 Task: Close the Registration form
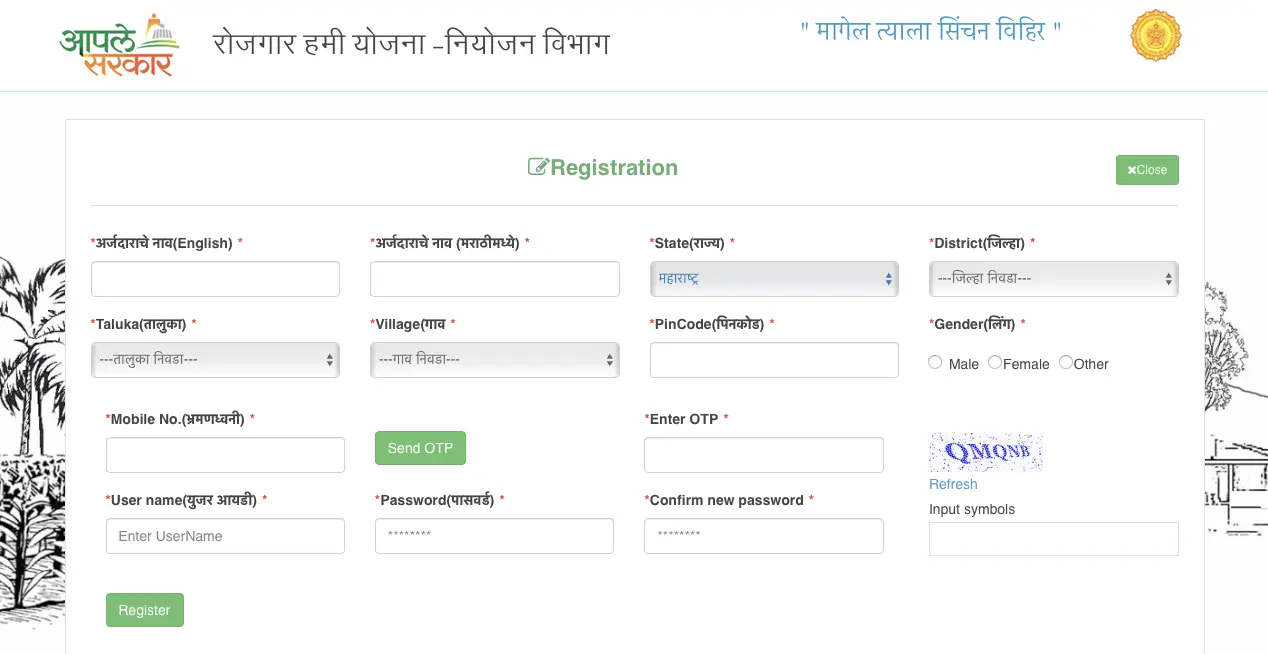[1147, 170]
